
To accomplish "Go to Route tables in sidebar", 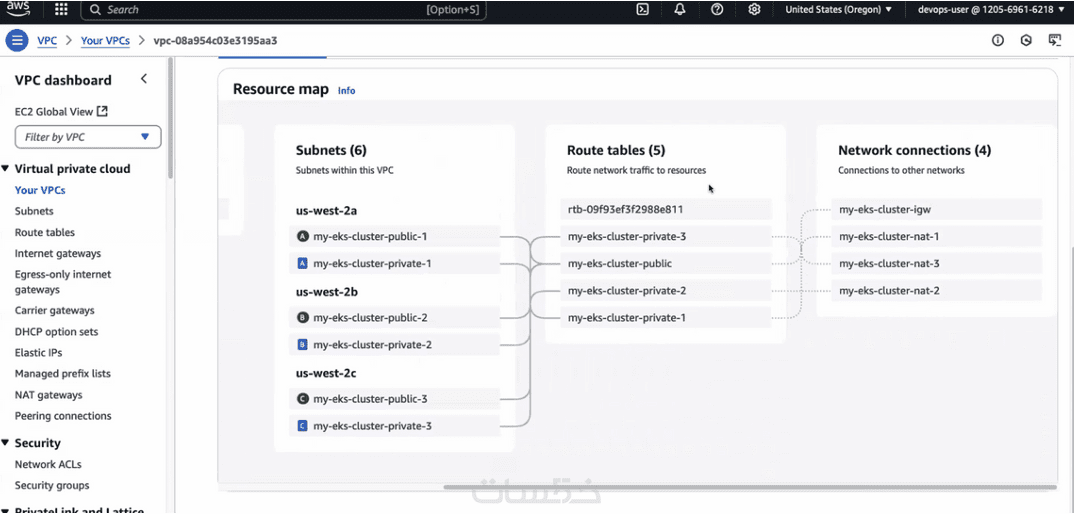I will pos(45,233).
